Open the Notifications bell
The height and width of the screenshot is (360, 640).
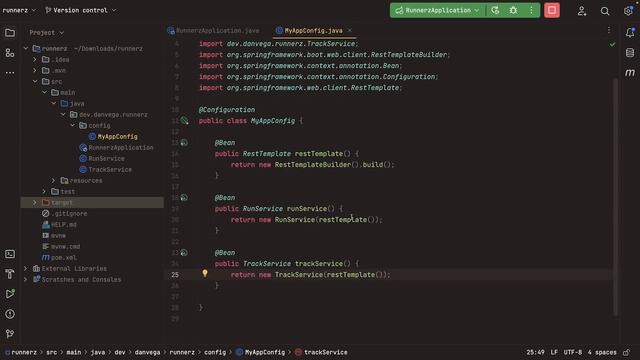coord(630,33)
